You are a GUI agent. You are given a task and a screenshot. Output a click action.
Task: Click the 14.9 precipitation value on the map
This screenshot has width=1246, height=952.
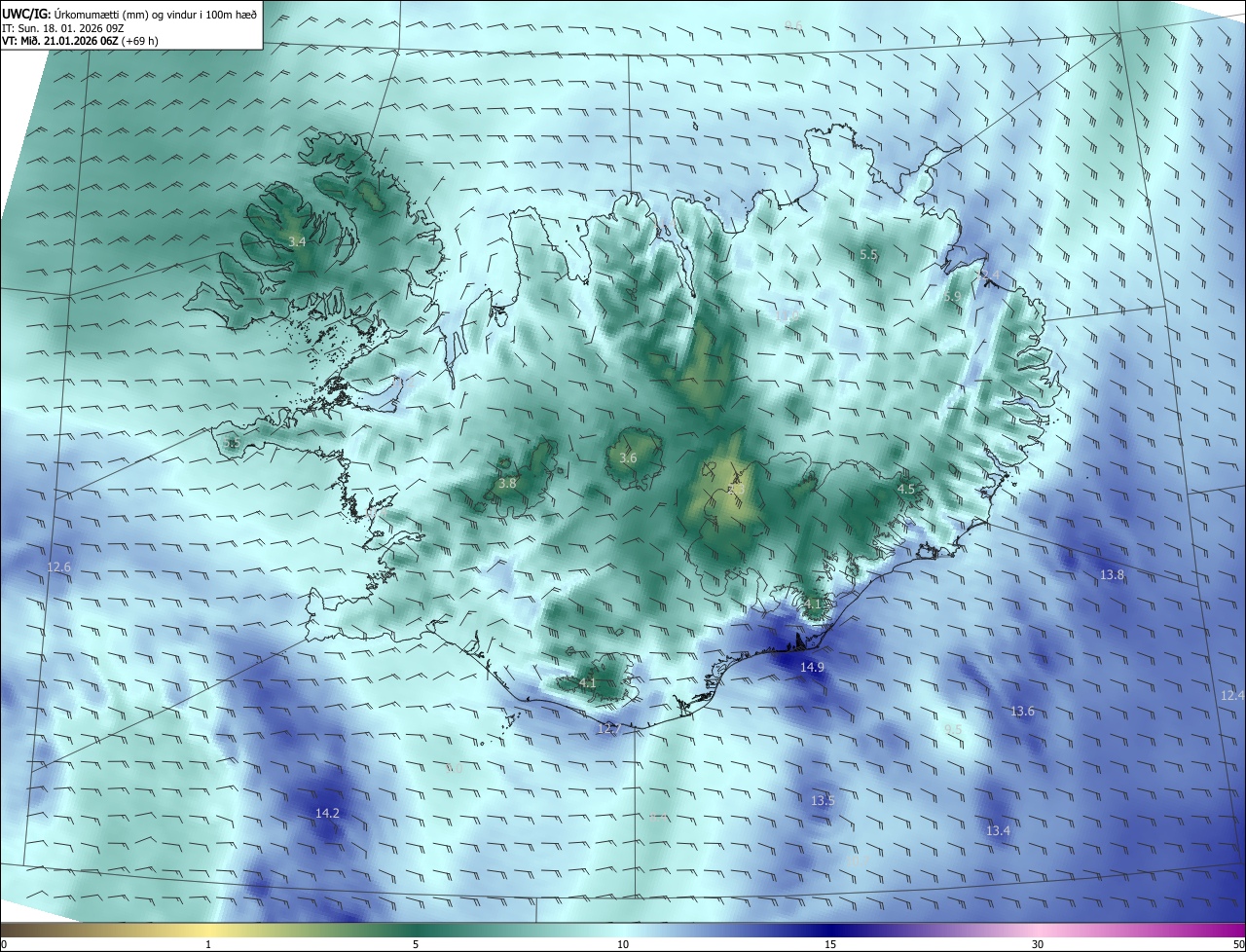tap(812, 667)
